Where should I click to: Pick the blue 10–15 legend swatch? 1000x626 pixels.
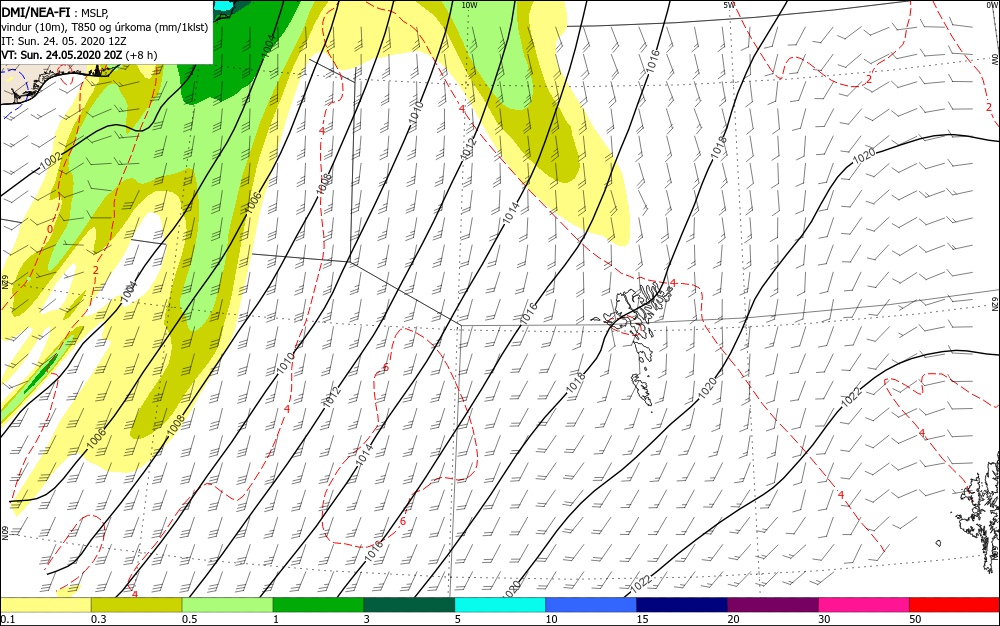click(591, 605)
